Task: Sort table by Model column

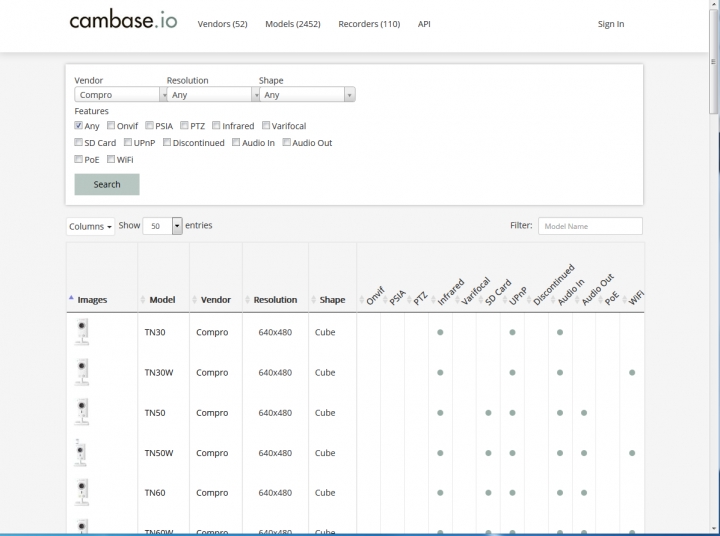Action: coord(162,300)
